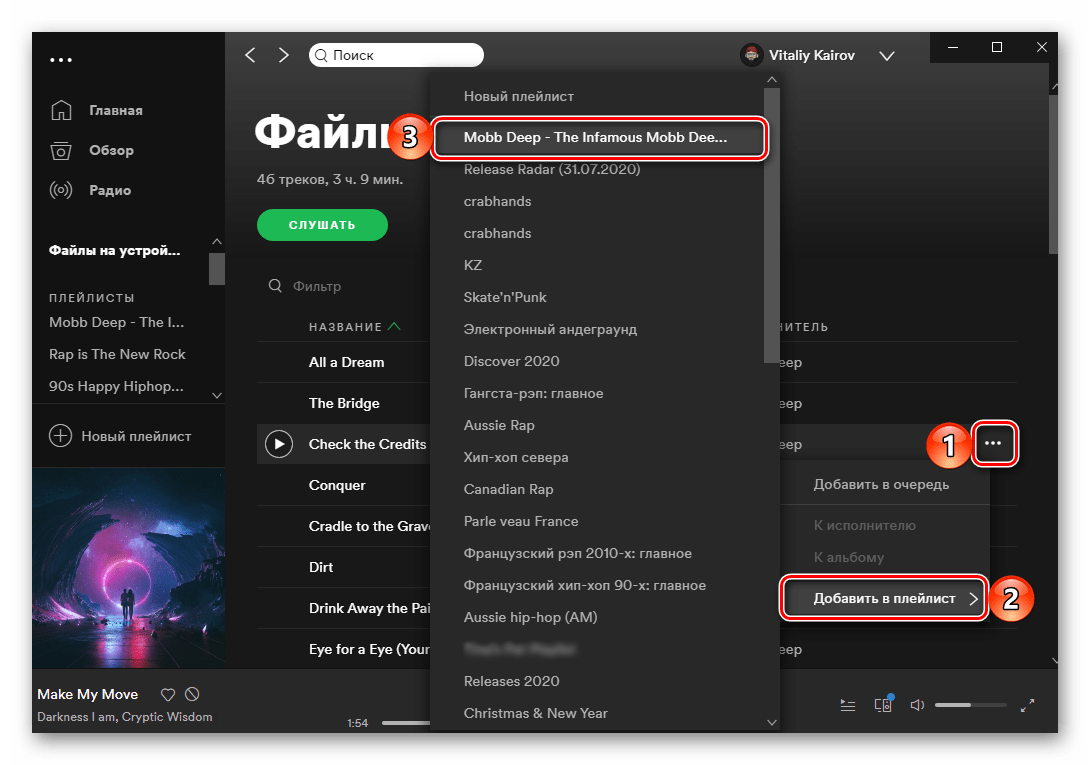Like Make My Move with heart icon
1090x765 pixels.
point(168,694)
